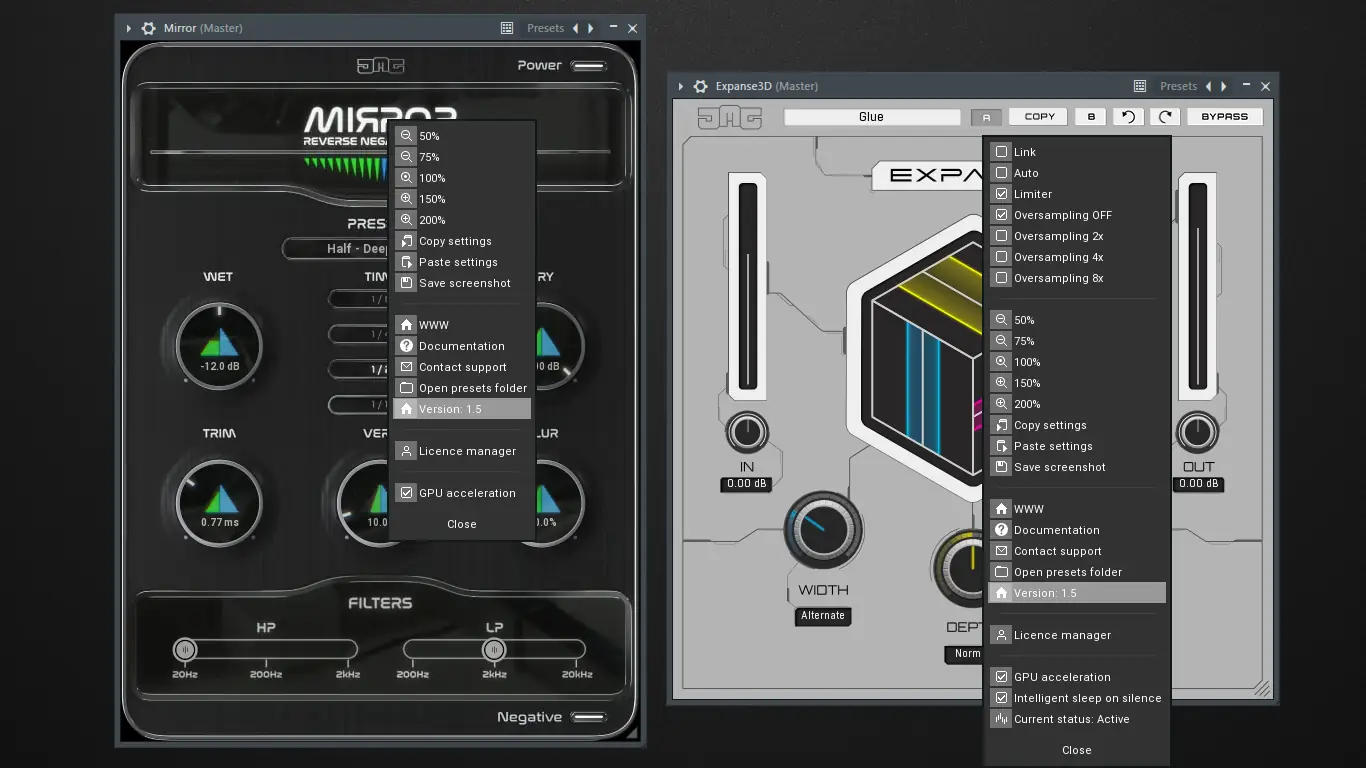Click Licence manager user icon in Expanse3D menu
Image resolution: width=1366 pixels, height=768 pixels.
(x=1001, y=635)
